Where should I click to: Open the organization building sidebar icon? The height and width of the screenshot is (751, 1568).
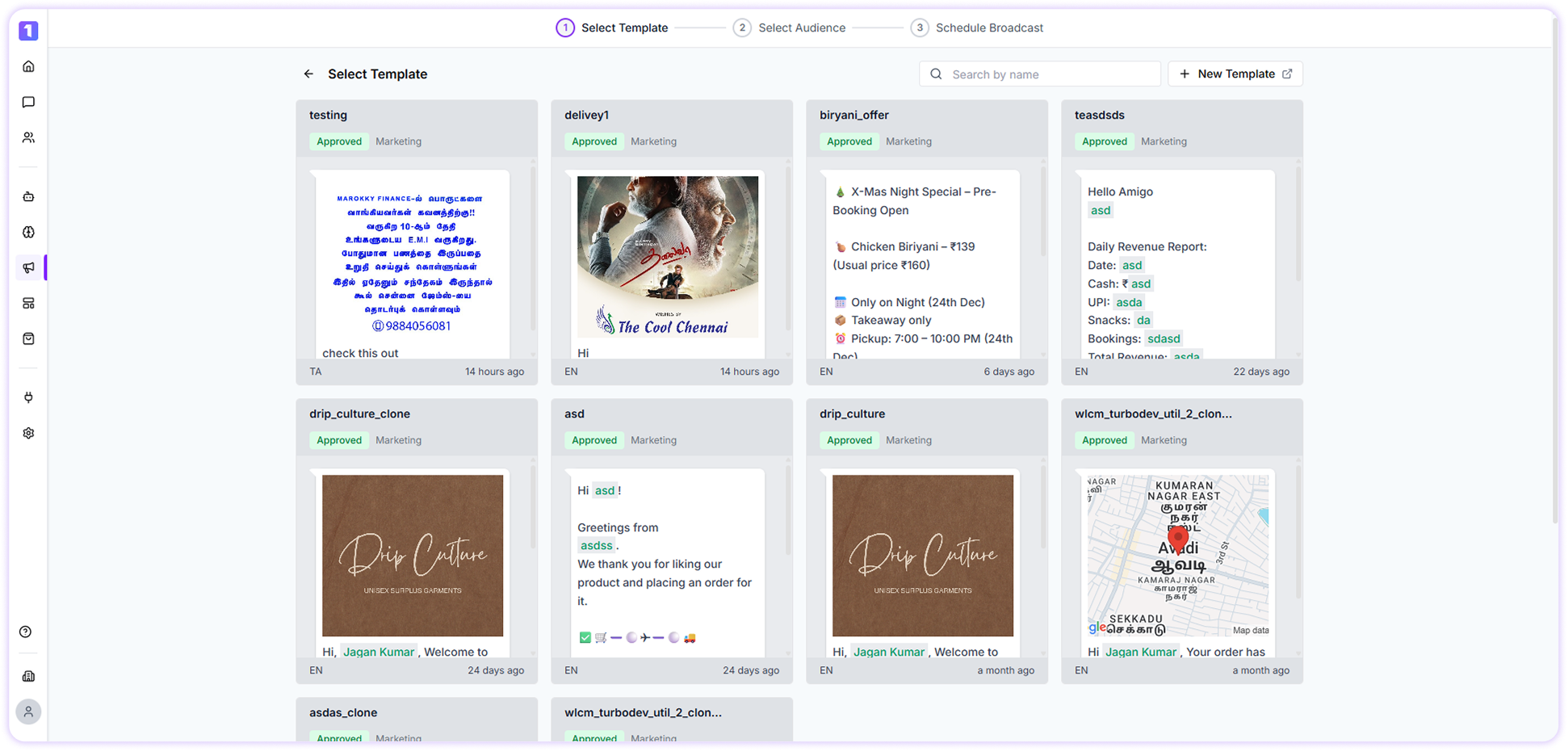click(x=28, y=676)
